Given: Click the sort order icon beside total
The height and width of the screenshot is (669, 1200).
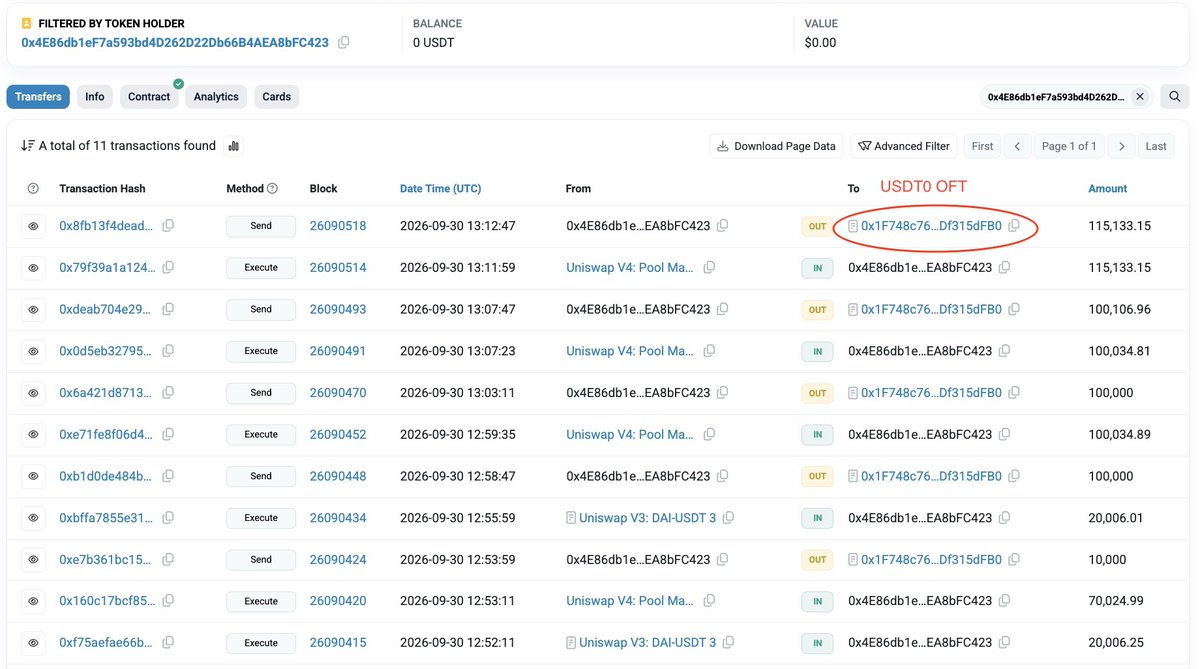Looking at the screenshot, I should [28, 146].
